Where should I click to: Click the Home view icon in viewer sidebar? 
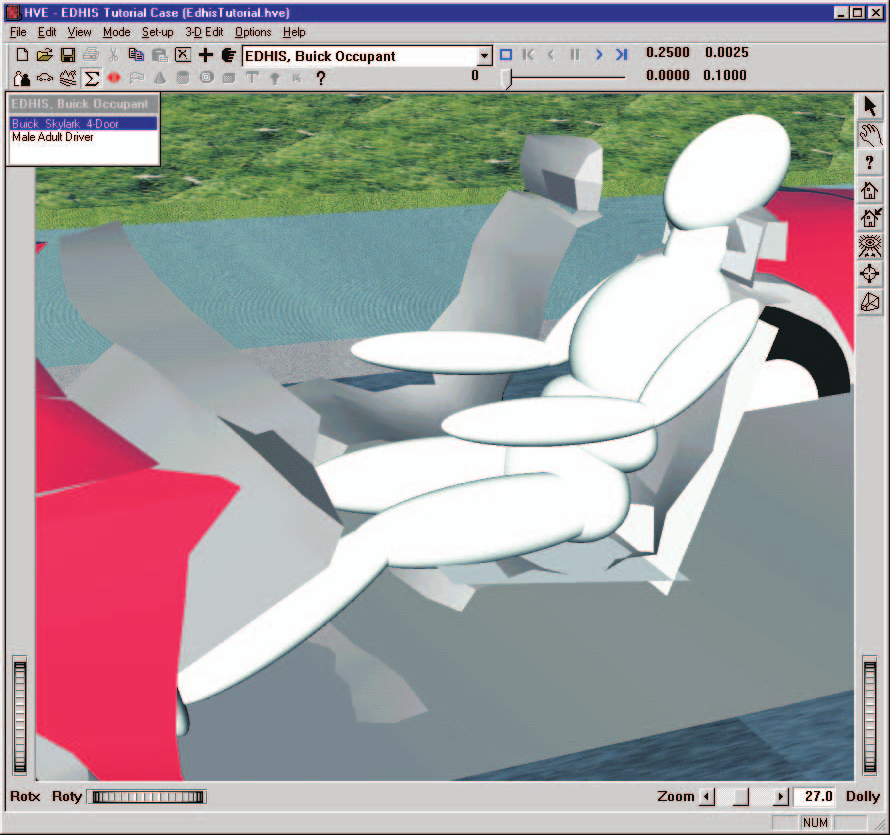(x=870, y=190)
